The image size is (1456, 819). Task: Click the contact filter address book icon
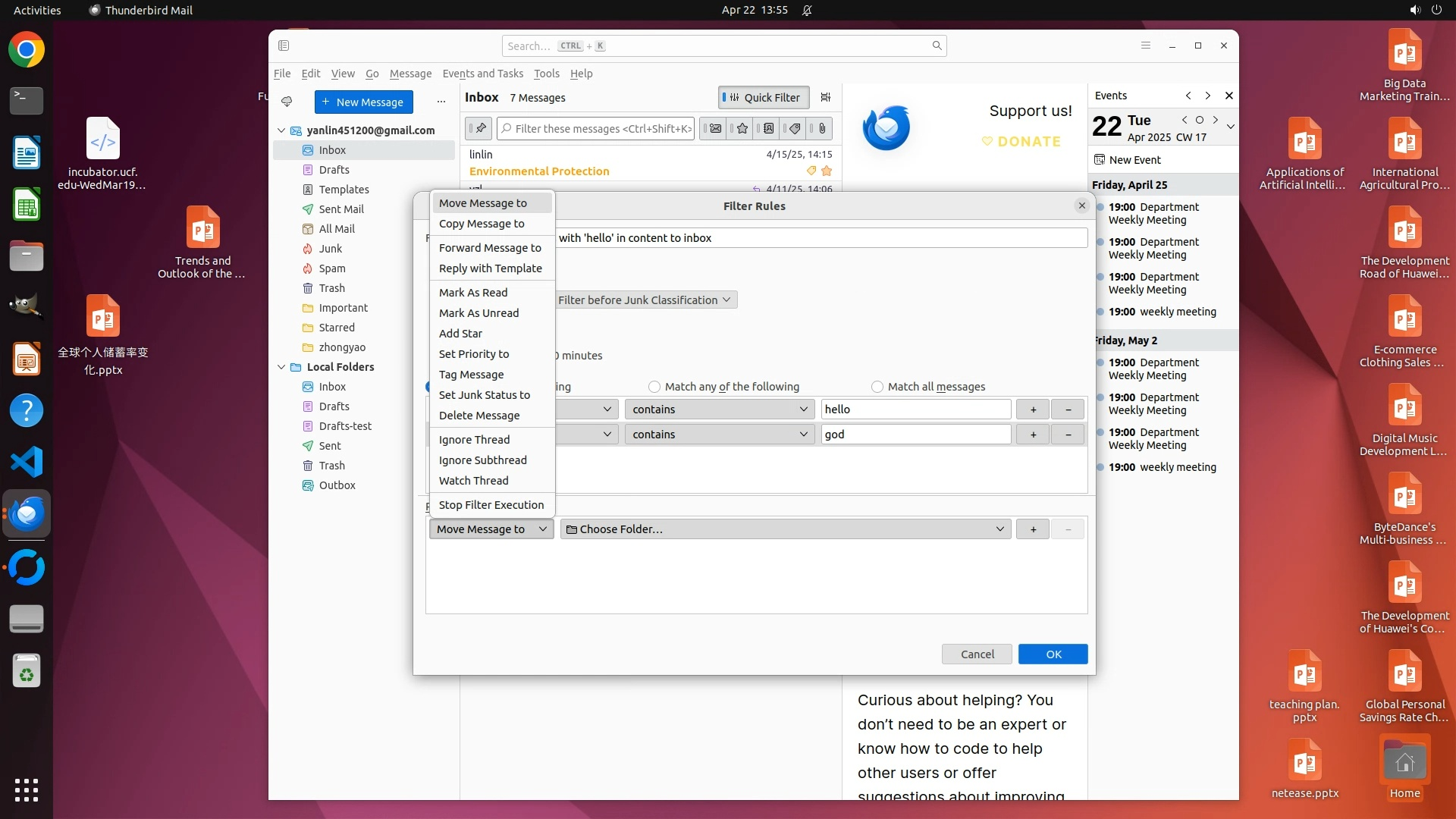tap(768, 129)
